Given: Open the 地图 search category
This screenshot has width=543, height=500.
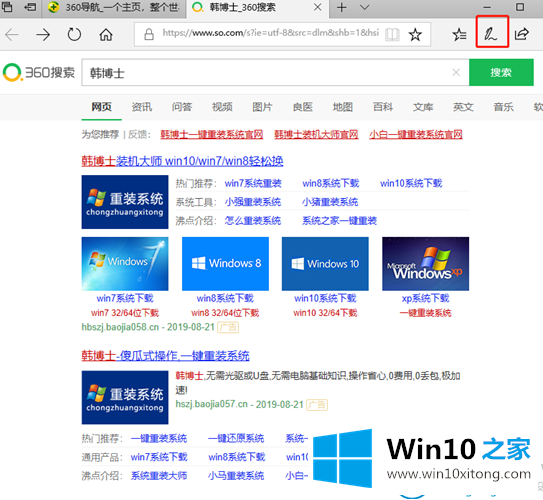Looking at the screenshot, I should tap(342, 107).
